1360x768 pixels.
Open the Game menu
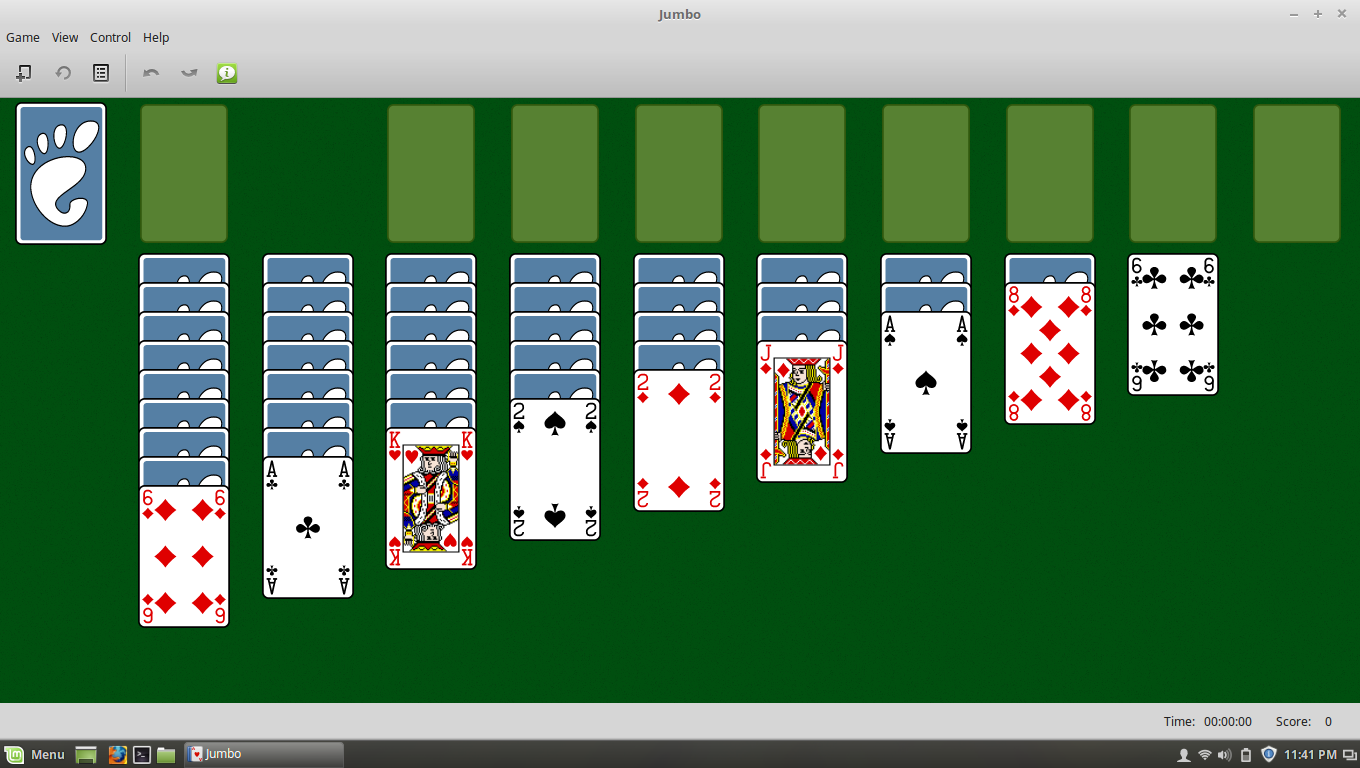[22, 37]
